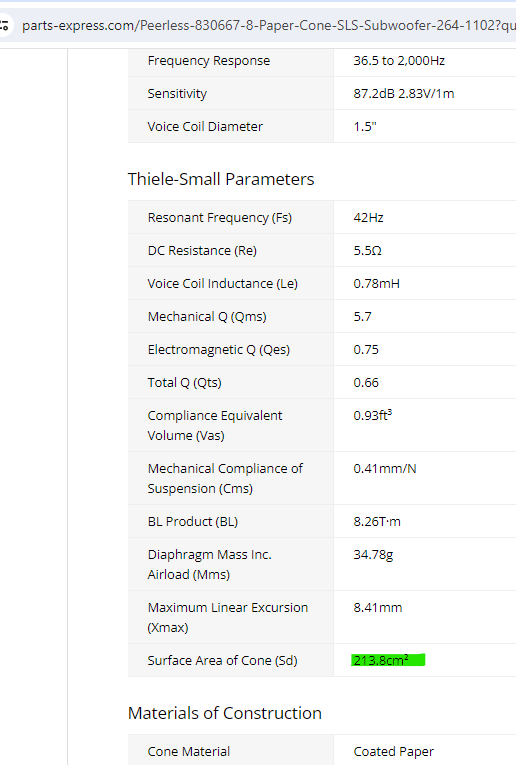Select the Surface Area of Cone (Sd) label
Image resolution: width=516 pixels, height=765 pixels.
tap(222, 660)
